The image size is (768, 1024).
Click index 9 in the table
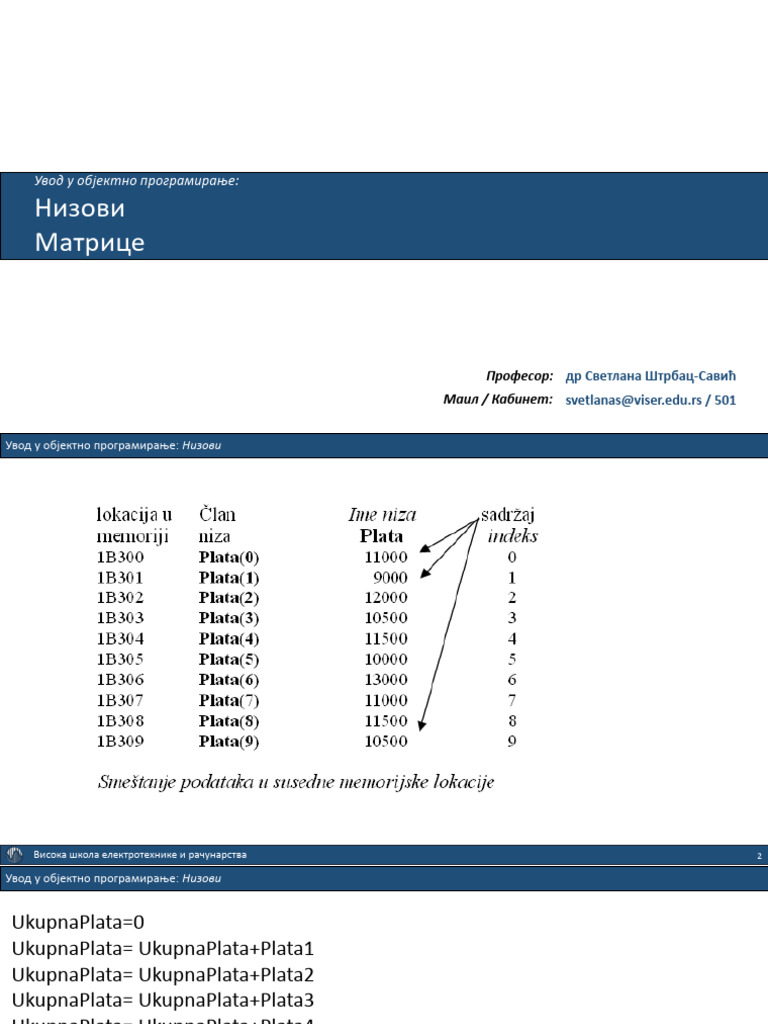click(512, 741)
